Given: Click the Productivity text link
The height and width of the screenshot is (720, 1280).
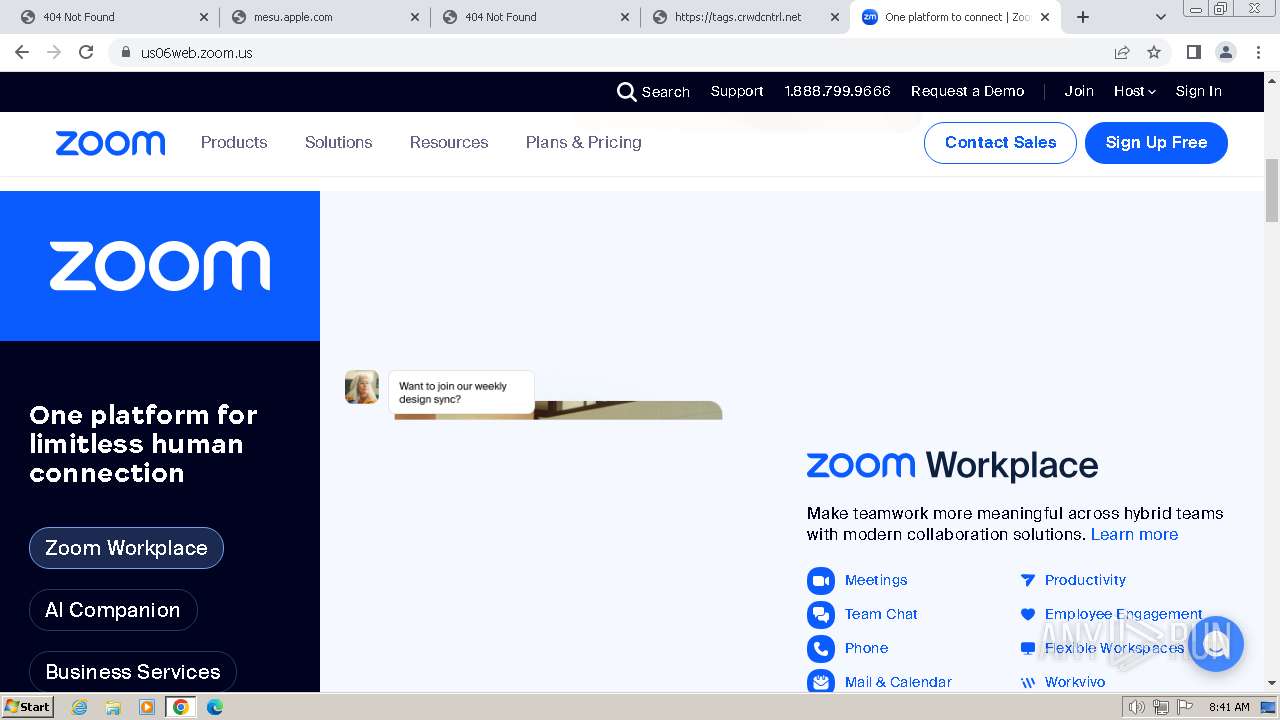Looking at the screenshot, I should pos(1085,580).
